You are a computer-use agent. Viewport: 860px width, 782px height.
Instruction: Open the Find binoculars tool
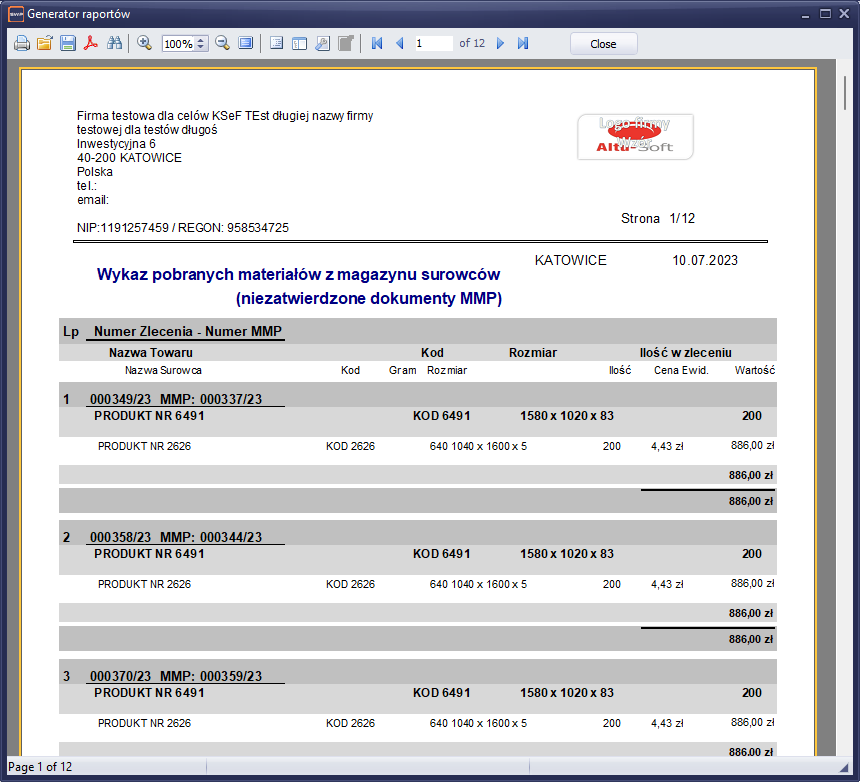(114, 44)
